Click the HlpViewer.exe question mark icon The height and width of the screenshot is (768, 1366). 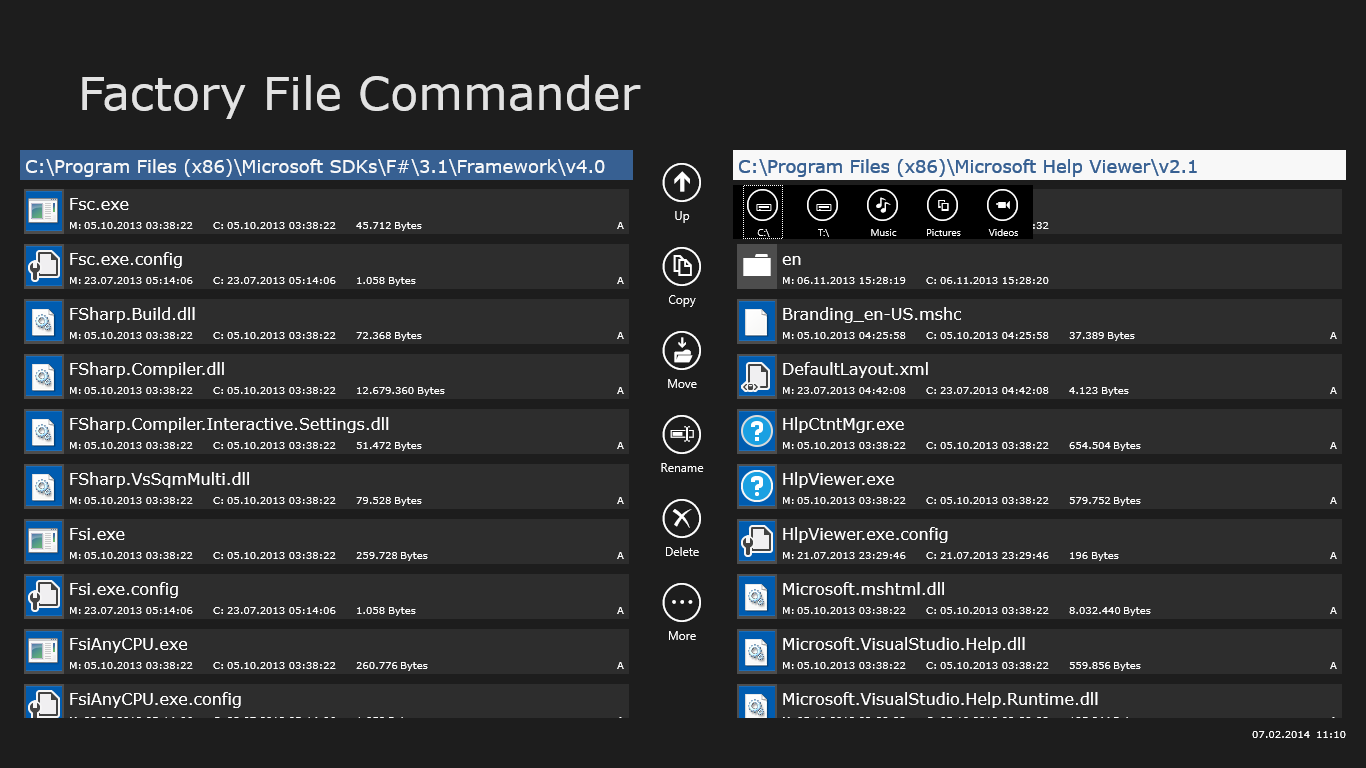coord(757,486)
